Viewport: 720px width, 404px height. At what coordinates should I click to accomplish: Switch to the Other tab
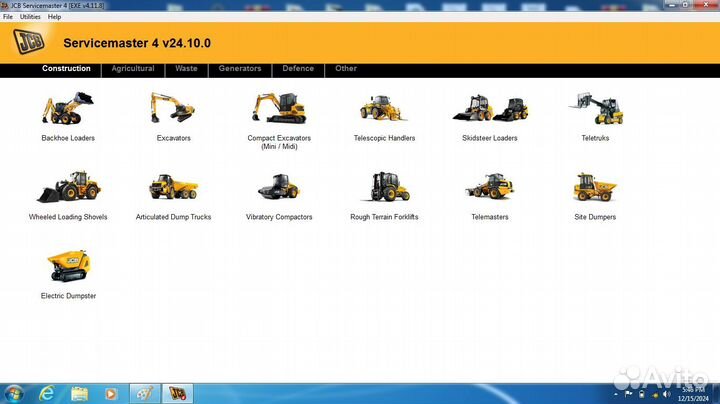tap(346, 68)
